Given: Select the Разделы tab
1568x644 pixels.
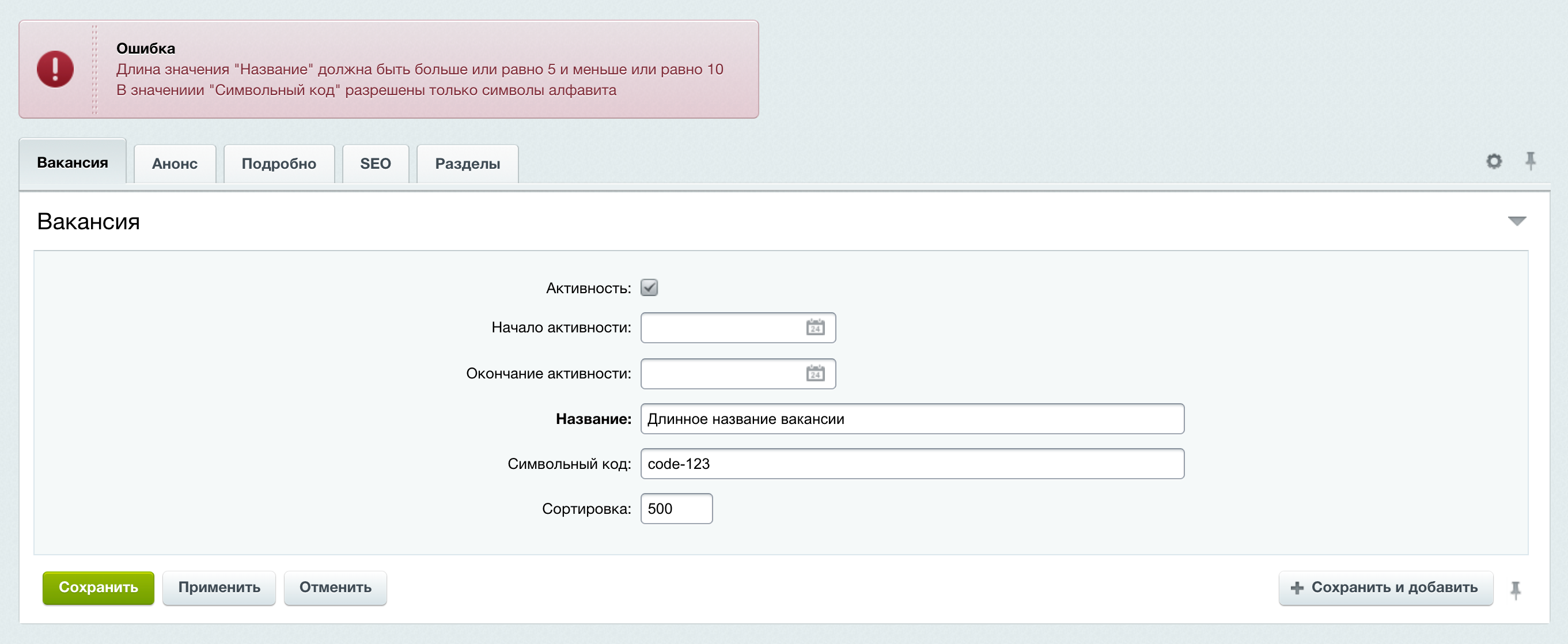Looking at the screenshot, I should pos(467,164).
